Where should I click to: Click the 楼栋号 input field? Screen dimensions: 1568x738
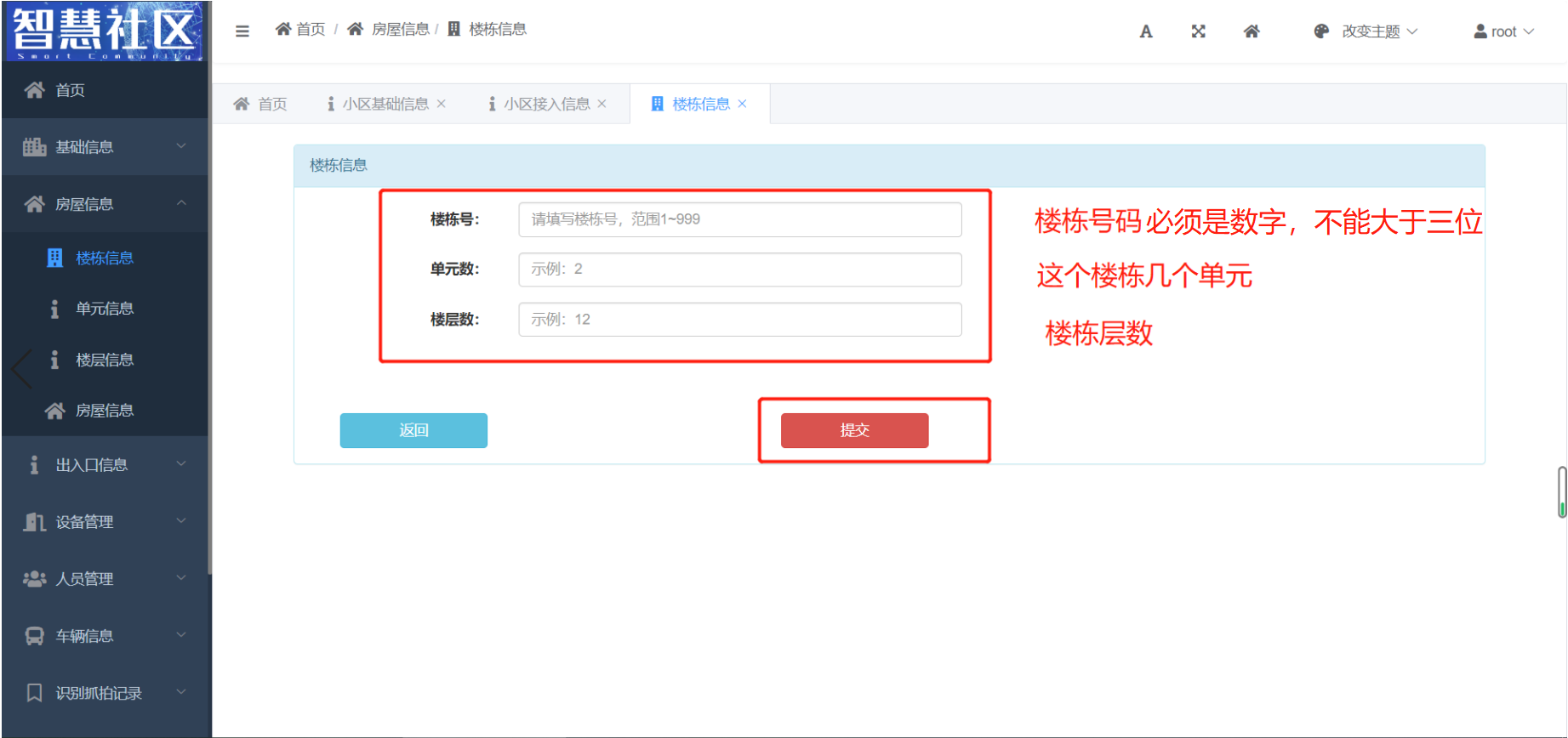pyautogui.click(x=739, y=219)
